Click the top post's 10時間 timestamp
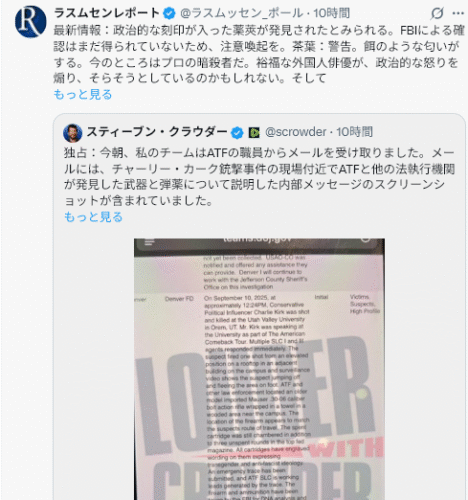 pyautogui.click(x=332, y=13)
